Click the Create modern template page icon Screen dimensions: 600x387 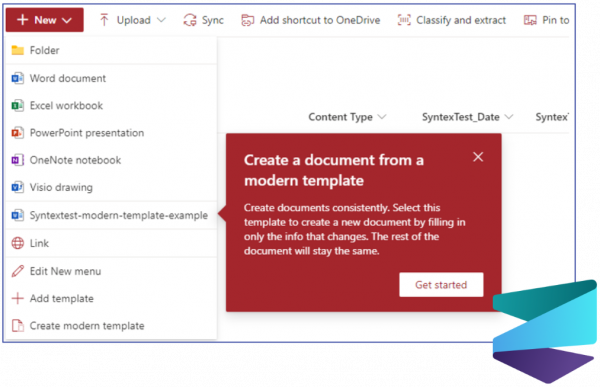[18, 326]
